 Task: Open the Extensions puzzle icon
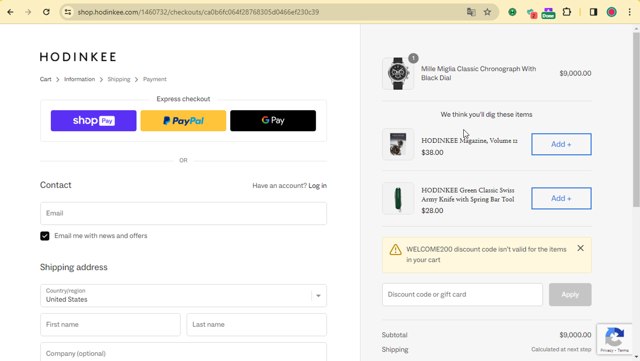tap(567, 12)
